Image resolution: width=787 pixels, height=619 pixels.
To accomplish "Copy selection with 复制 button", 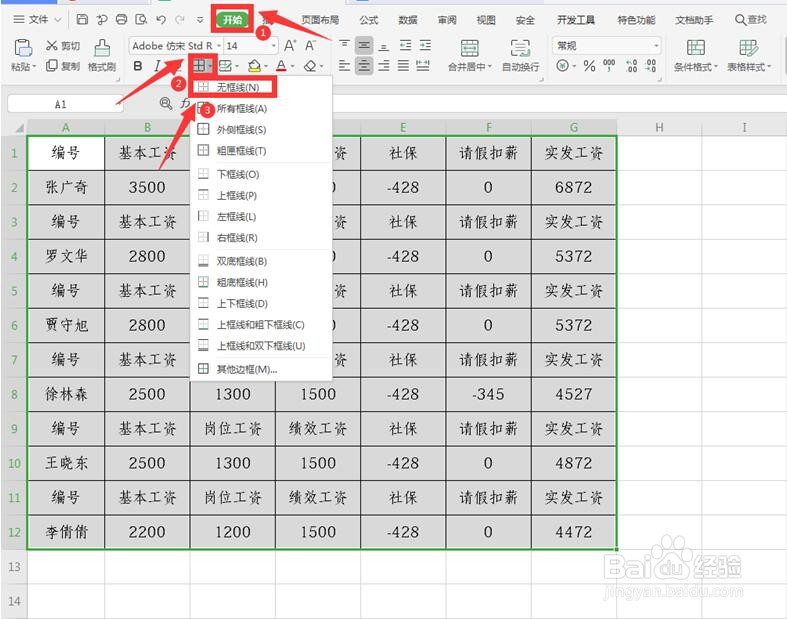I will coord(63,66).
